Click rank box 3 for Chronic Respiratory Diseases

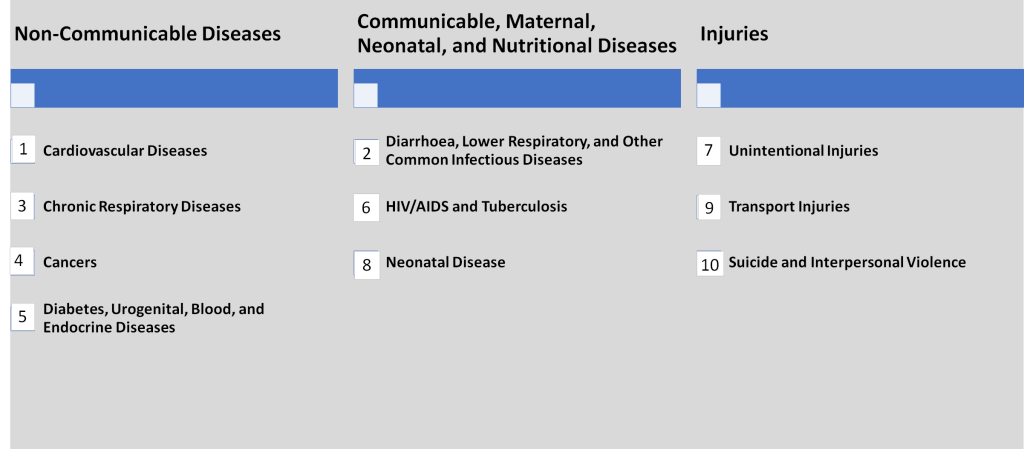(x=23, y=206)
